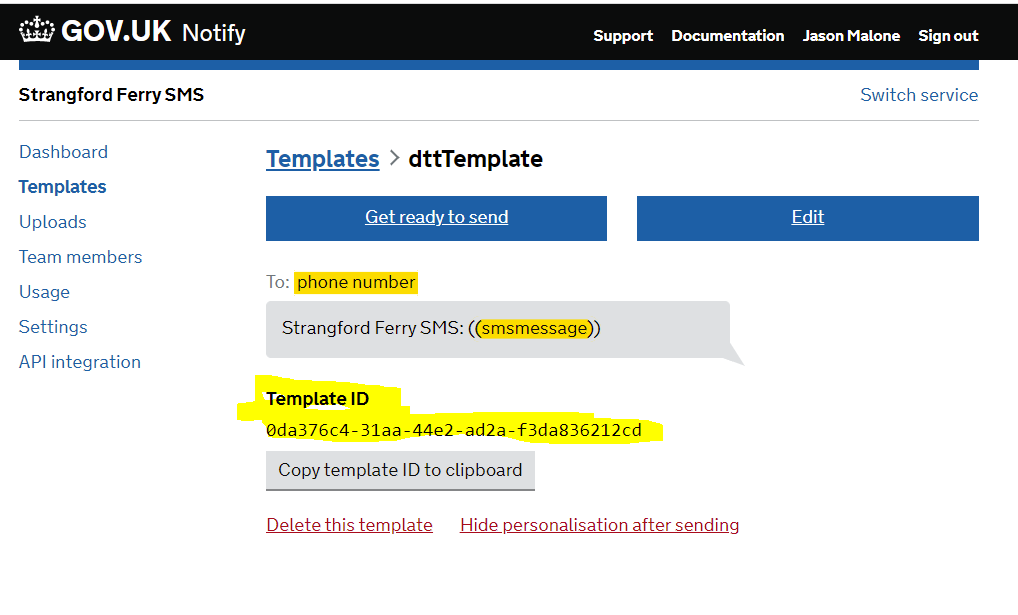The image size is (1018, 615).
Task: Open Jason Malone's account menu
Action: click(x=851, y=36)
